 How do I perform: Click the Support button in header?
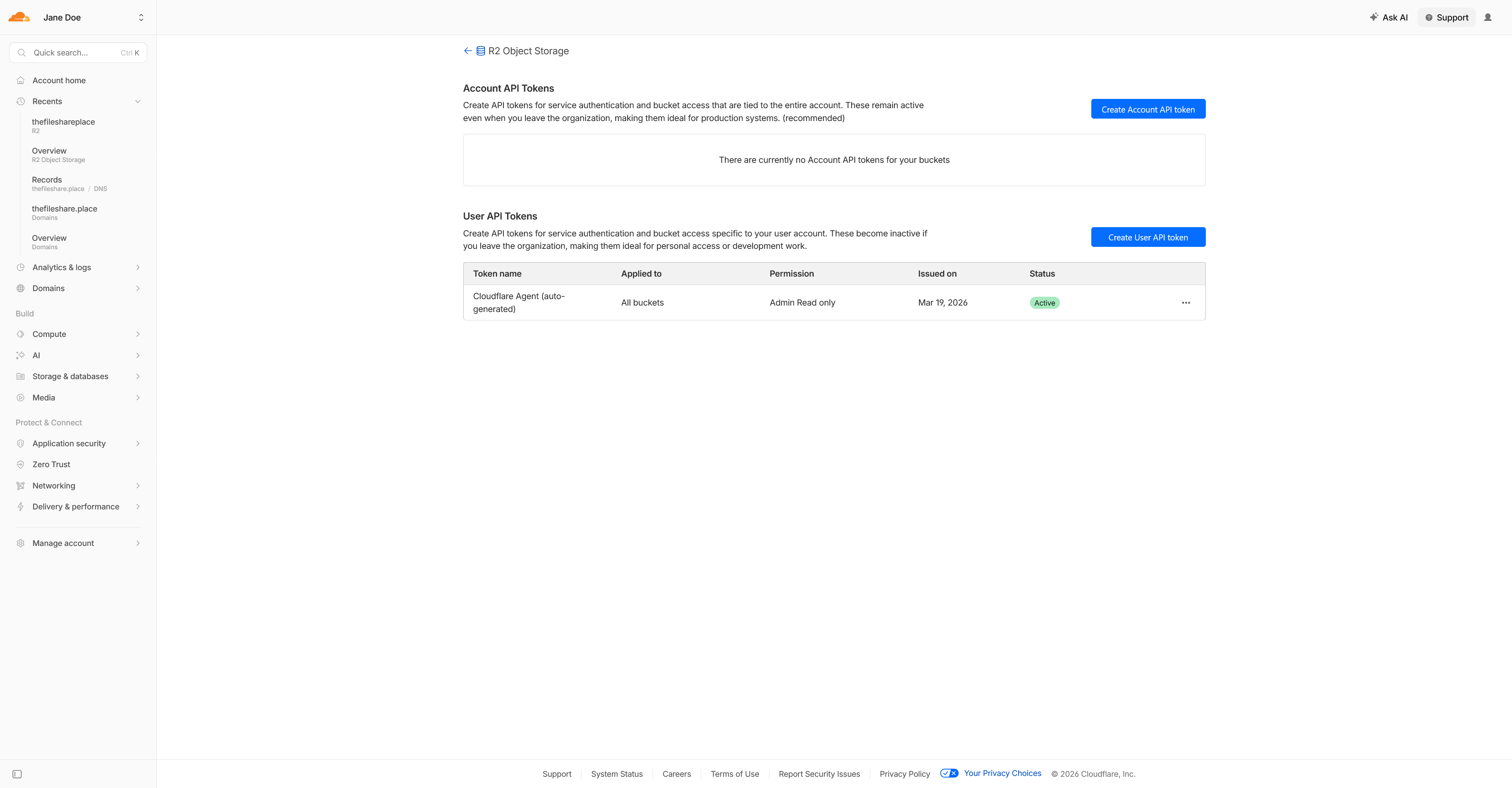[x=1447, y=18]
